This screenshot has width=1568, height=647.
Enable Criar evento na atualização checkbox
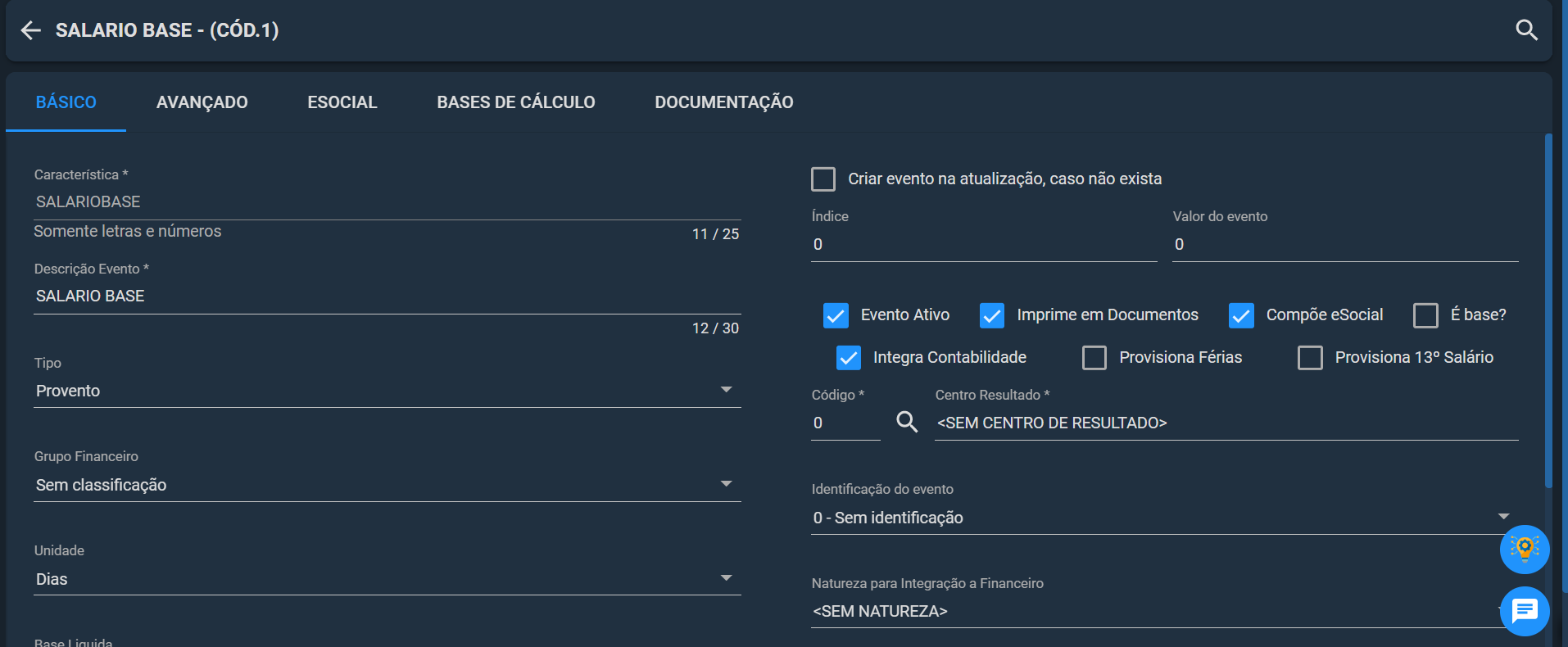tap(823, 179)
